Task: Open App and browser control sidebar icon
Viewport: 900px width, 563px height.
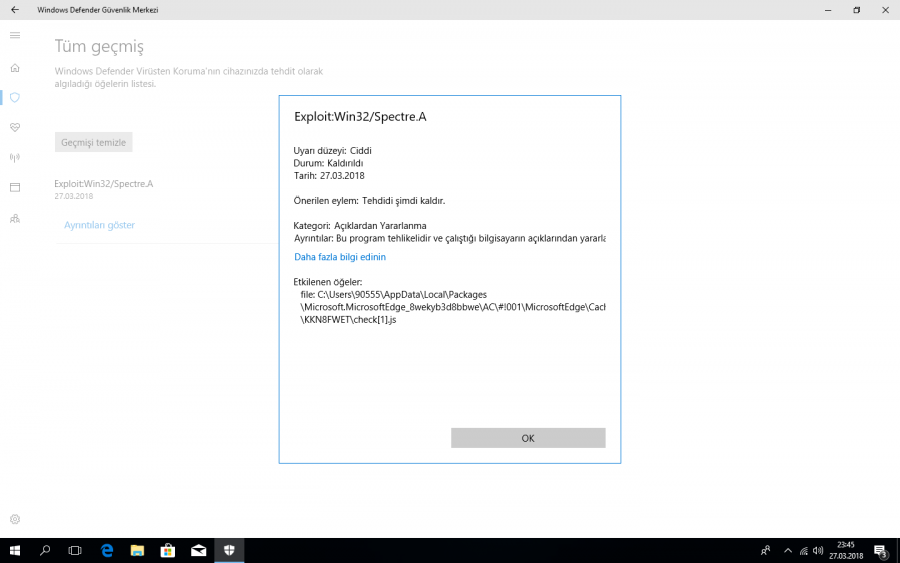Action: (15, 187)
